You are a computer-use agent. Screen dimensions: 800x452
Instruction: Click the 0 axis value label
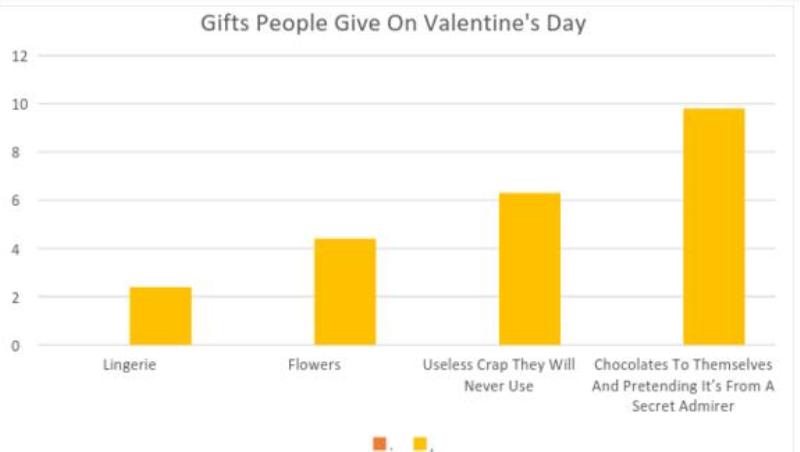coord(16,346)
